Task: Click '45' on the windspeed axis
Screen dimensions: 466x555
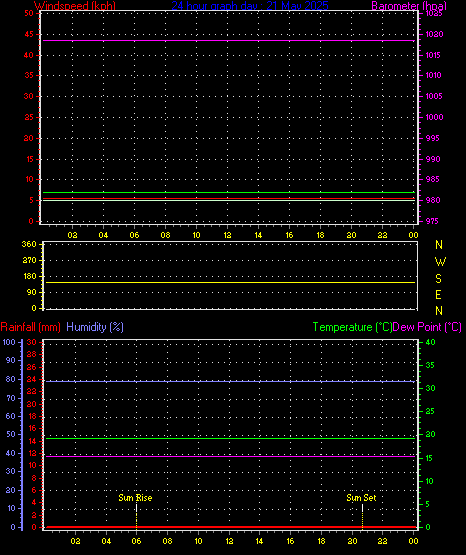Action: (x=29, y=34)
